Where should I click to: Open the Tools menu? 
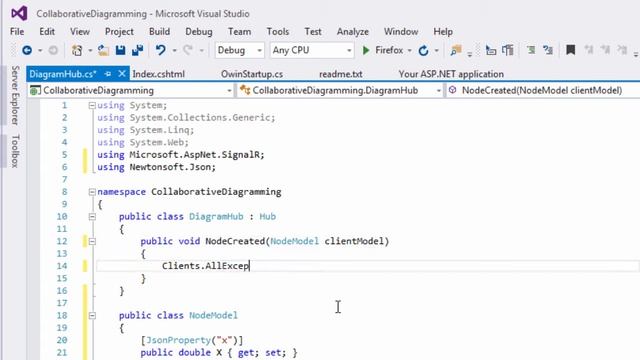pyautogui.click(x=278, y=31)
